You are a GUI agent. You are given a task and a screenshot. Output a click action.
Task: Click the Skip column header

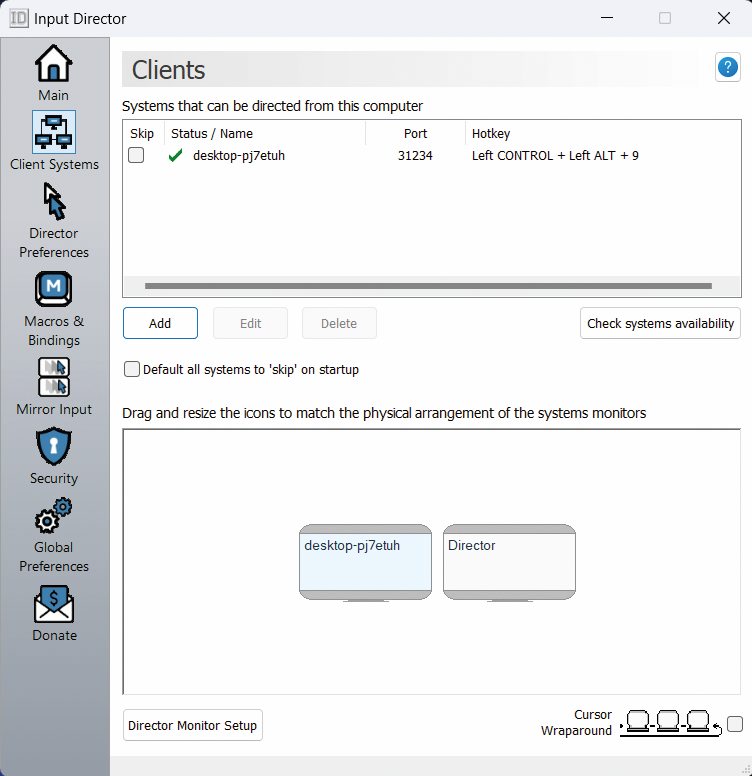pyautogui.click(x=142, y=134)
